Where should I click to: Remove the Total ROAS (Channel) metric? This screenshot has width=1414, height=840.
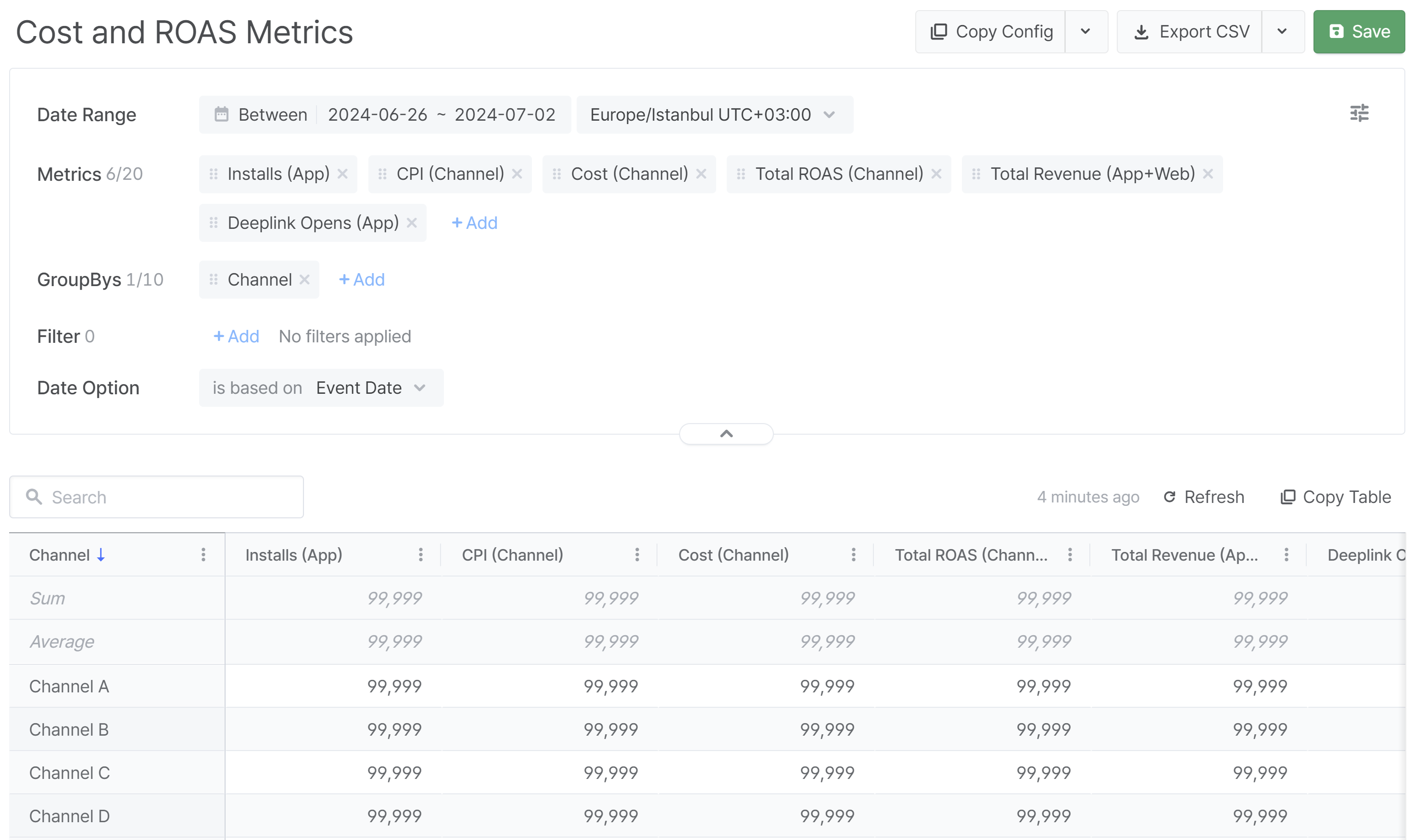pos(936,174)
